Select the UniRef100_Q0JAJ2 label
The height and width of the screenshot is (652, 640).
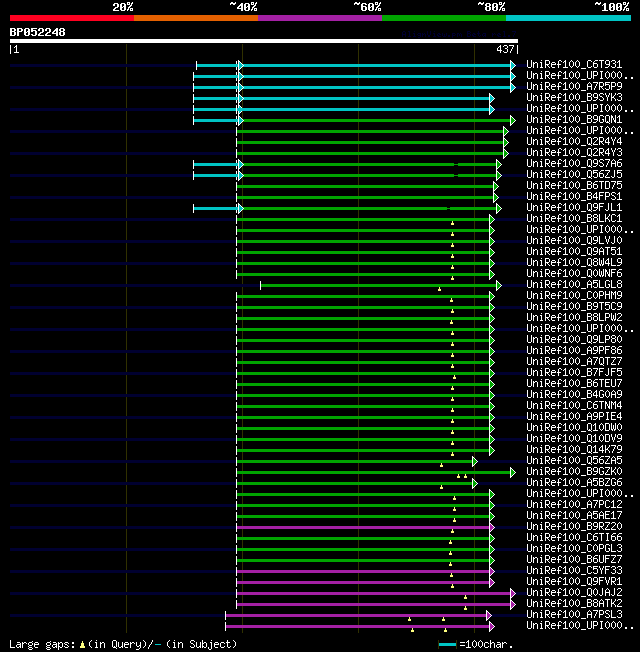(574, 593)
